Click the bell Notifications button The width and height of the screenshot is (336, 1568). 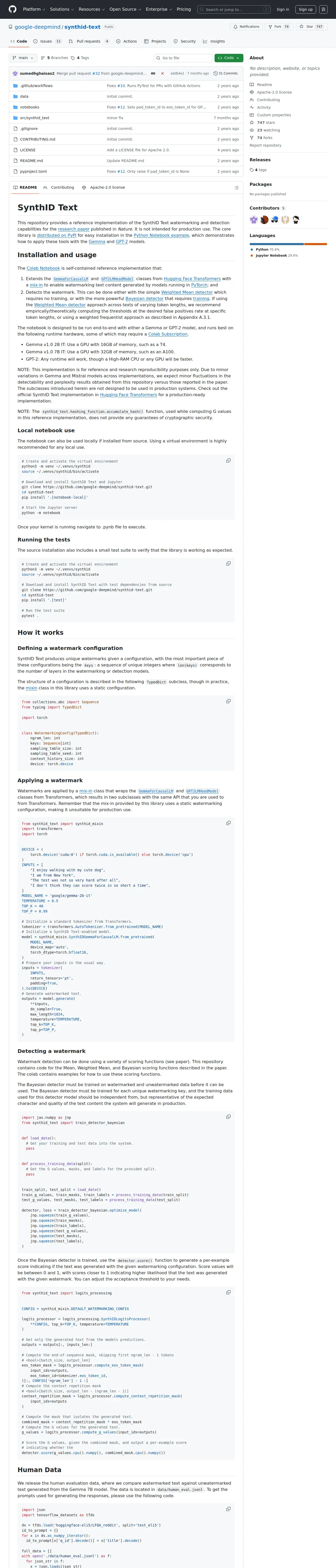(x=246, y=27)
